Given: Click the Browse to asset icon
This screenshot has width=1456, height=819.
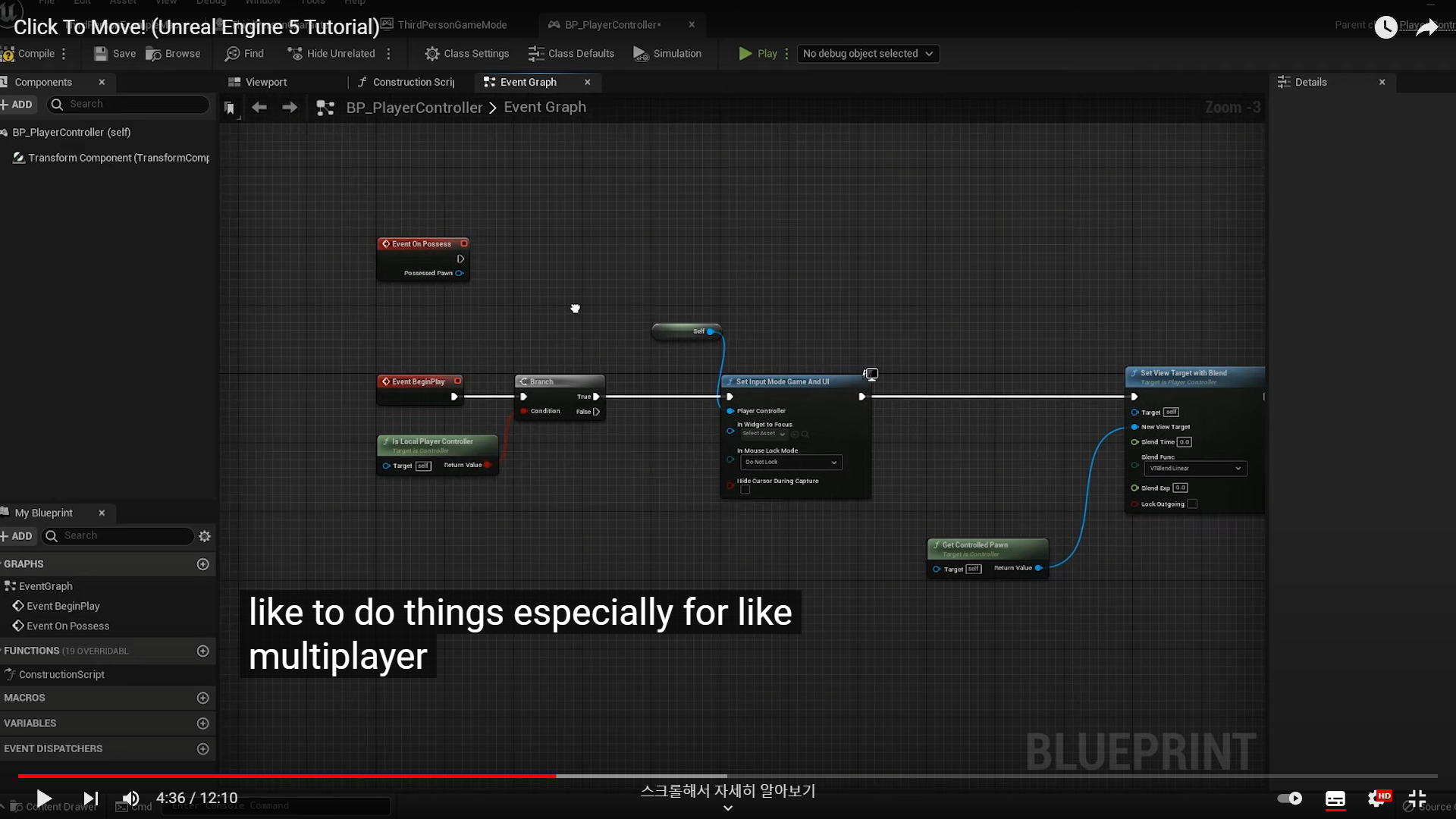Looking at the screenshot, I should tap(154, 54).
